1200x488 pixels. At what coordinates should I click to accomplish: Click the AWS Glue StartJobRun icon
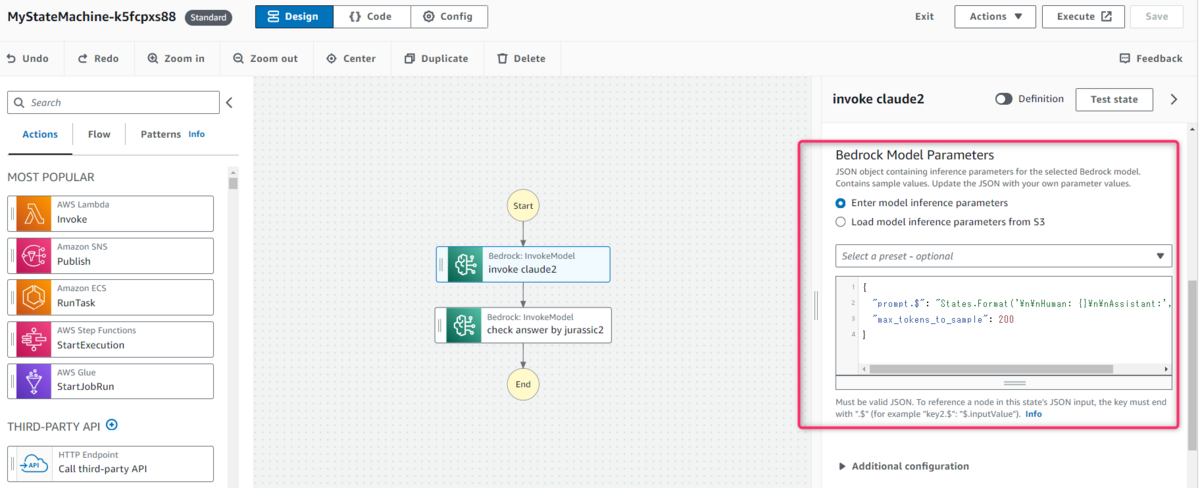click(33, 381)
